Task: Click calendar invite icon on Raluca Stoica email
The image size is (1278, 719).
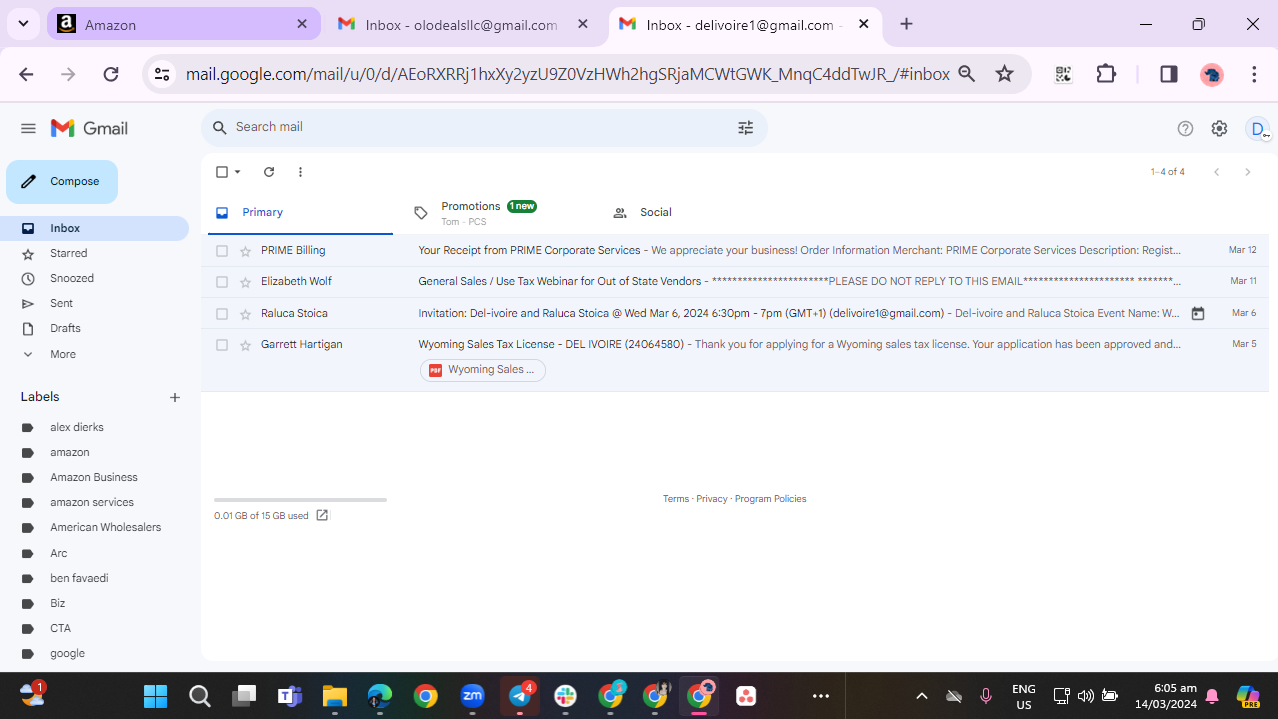Action: tap(1198, 314)
